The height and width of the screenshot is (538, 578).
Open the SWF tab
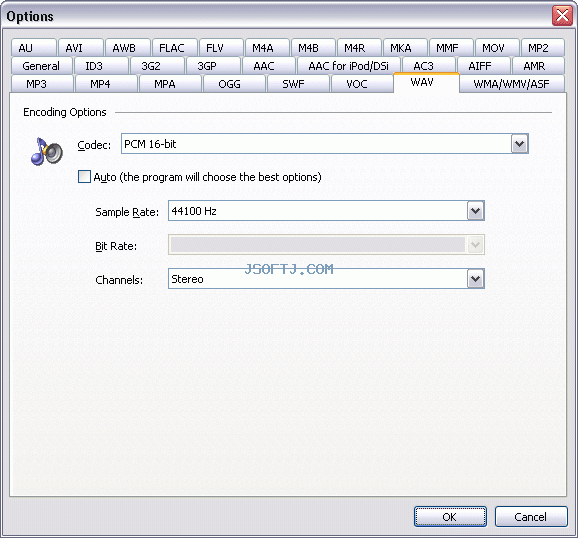(298, 84)
